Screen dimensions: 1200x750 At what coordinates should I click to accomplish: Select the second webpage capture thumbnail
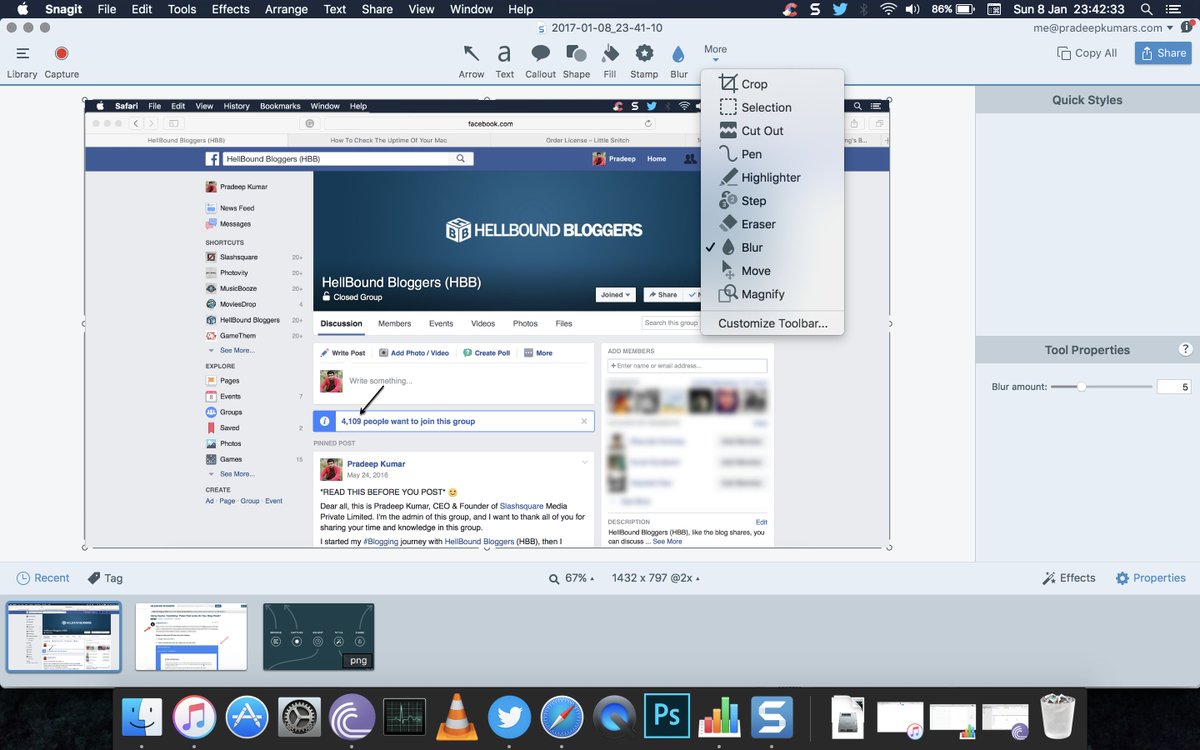pyautogui.click(x=191, y=636)
